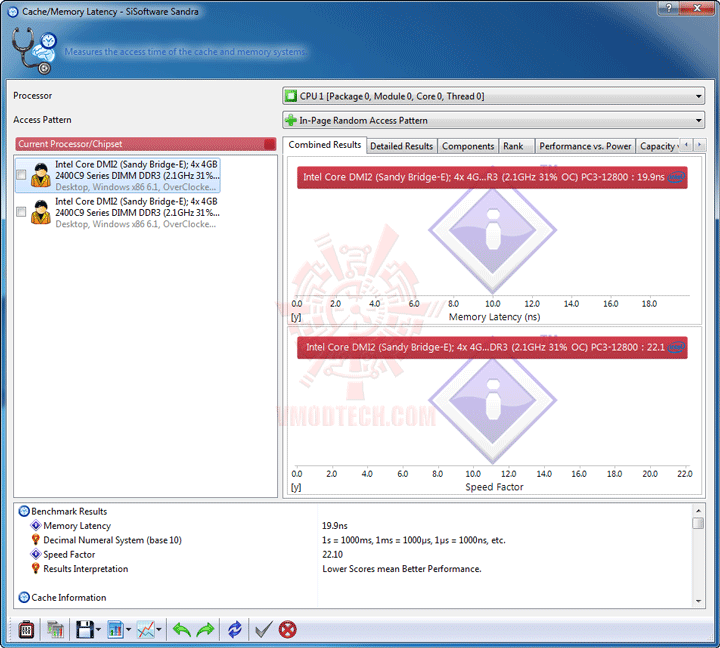The image size is (720, 648).
Task: Click the Benchmark Results section icon
Action: pyautogui.click(x=24, y=511)
